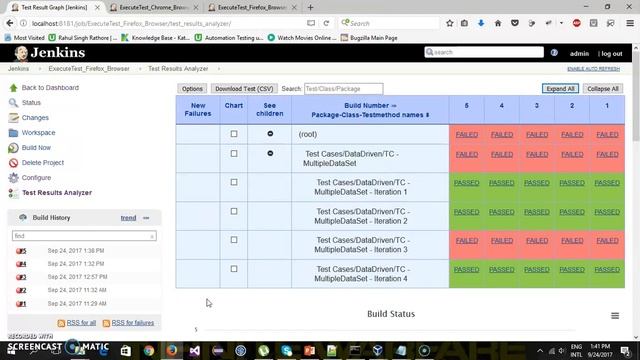
Task: Click the Test/Class/Package search field
Action: point(343,89)
